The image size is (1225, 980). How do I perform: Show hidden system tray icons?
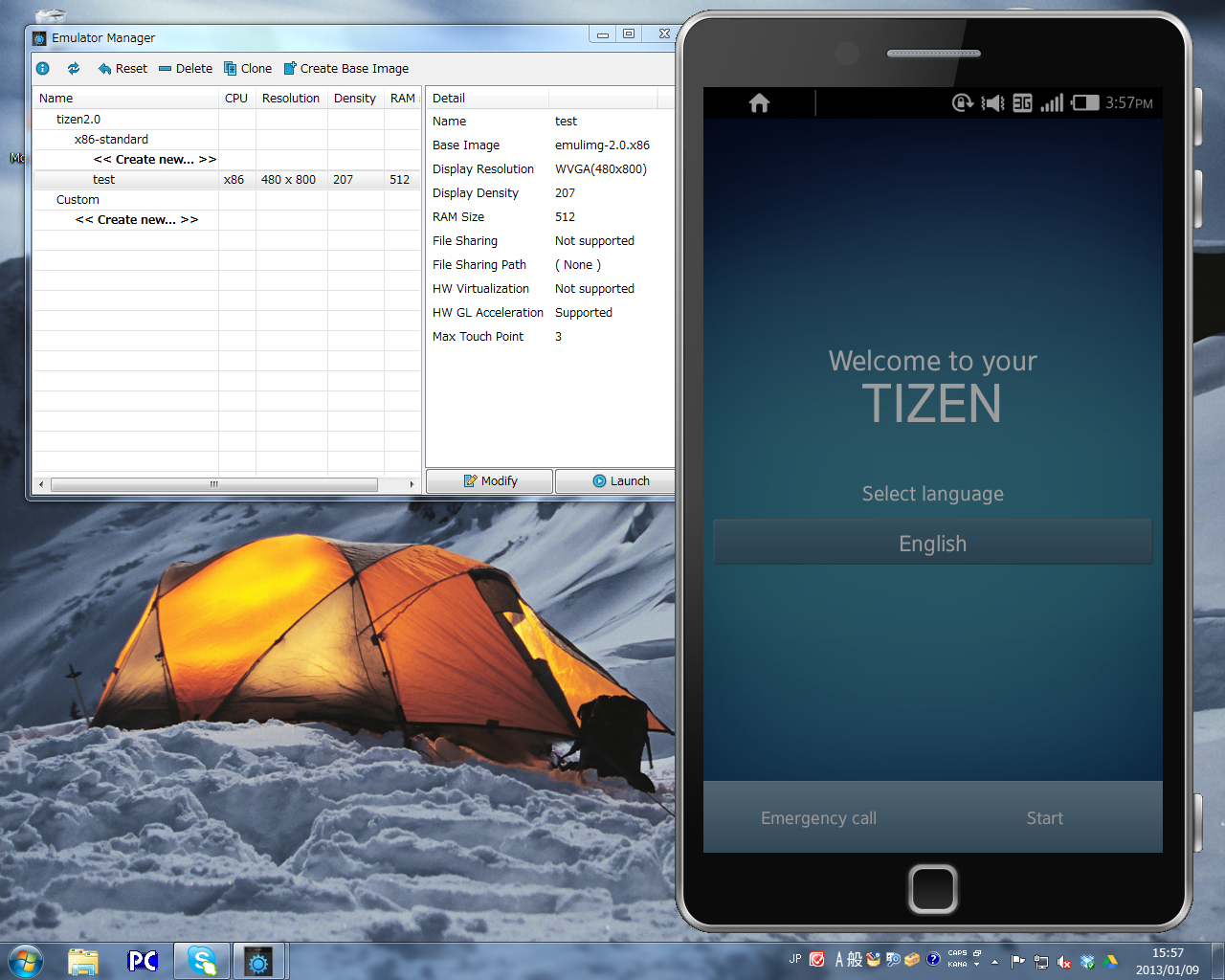994,961
